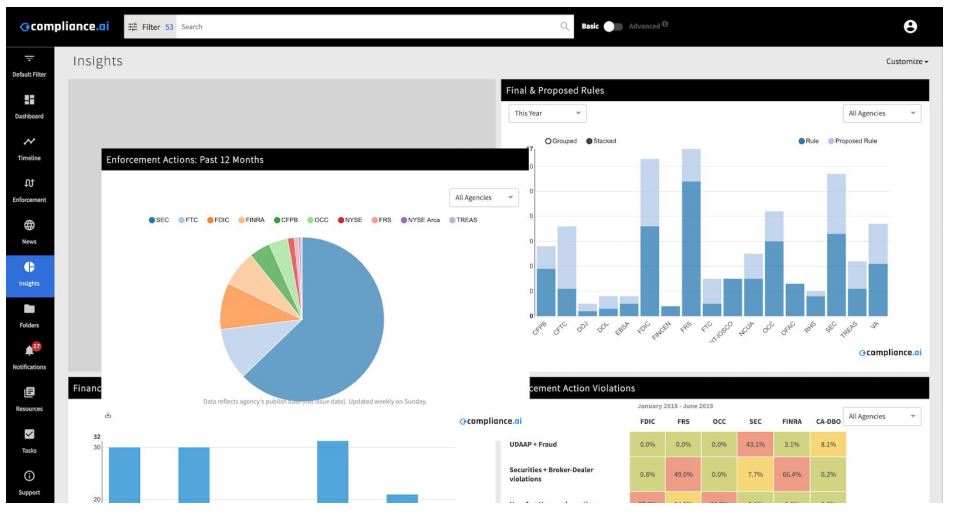Click the SEC 43.1% heatmap cell

pos(755,444)
